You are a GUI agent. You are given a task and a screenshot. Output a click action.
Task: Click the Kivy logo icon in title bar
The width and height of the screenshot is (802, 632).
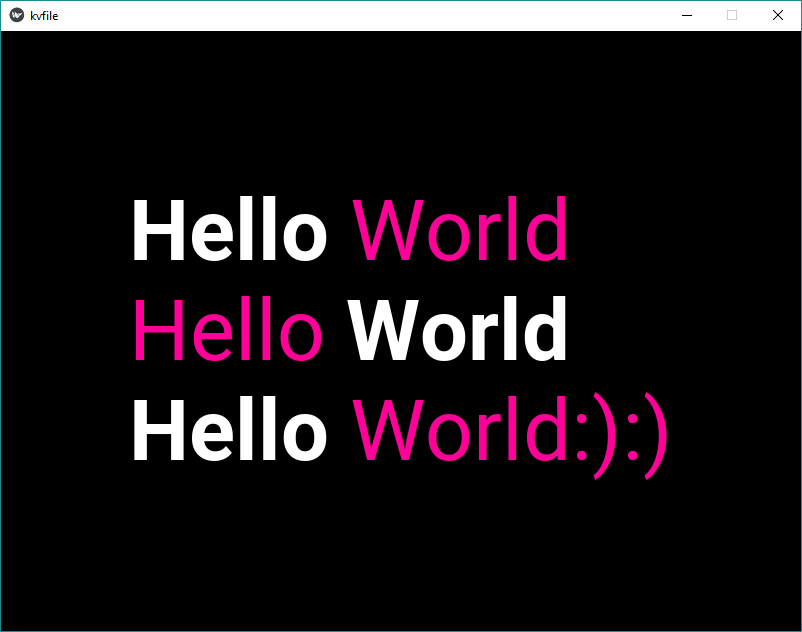(x=17, y=15)
